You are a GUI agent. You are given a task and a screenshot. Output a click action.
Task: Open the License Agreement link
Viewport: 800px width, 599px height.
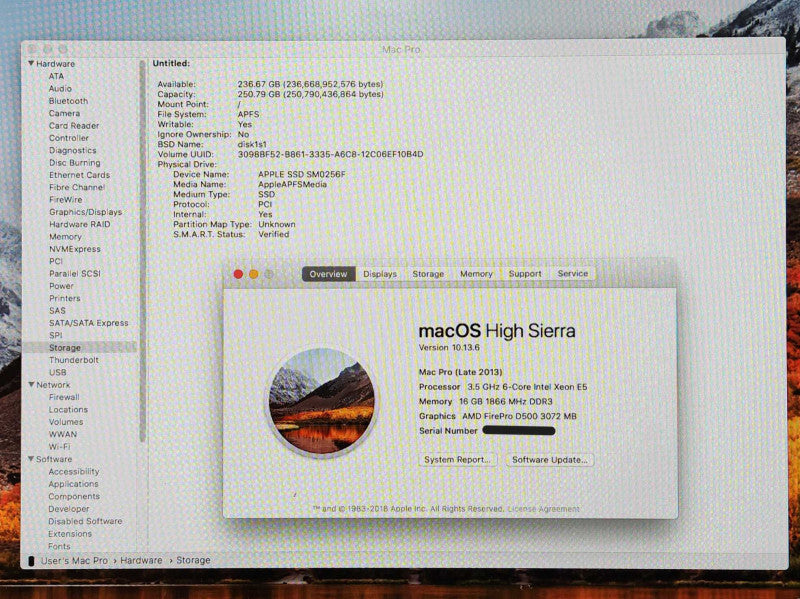[x=543, y=509]
